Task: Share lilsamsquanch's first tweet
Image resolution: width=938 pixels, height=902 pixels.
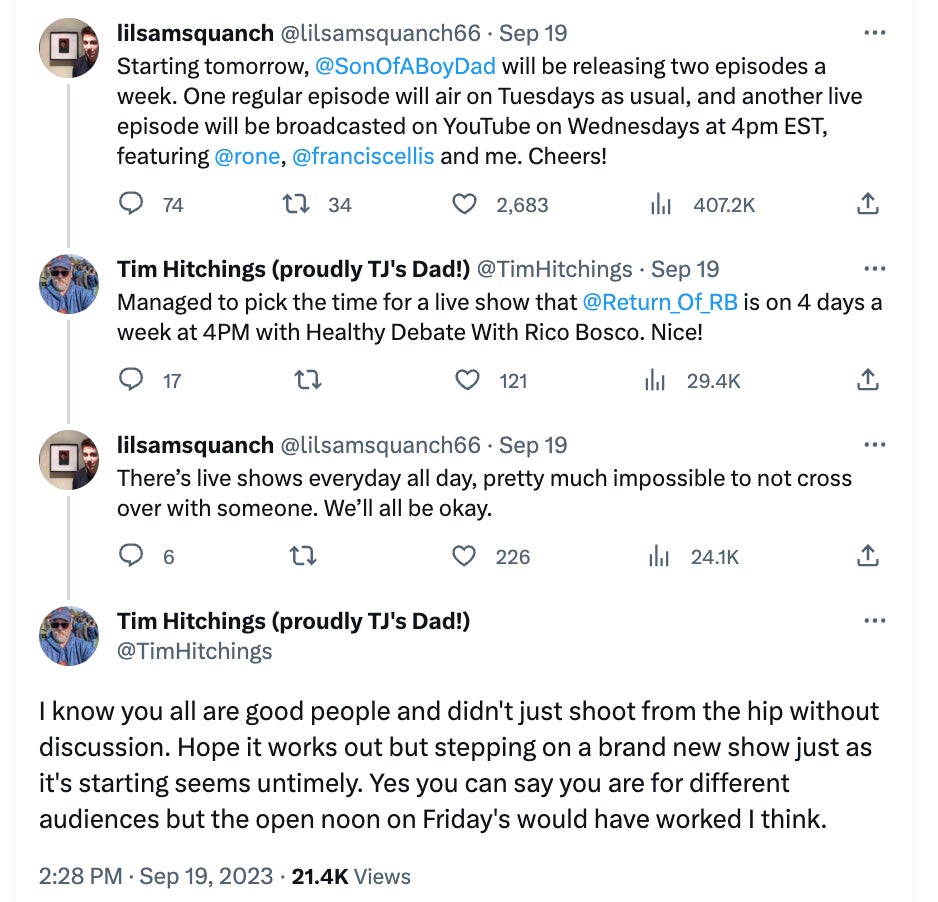Action: coord(868,205)
